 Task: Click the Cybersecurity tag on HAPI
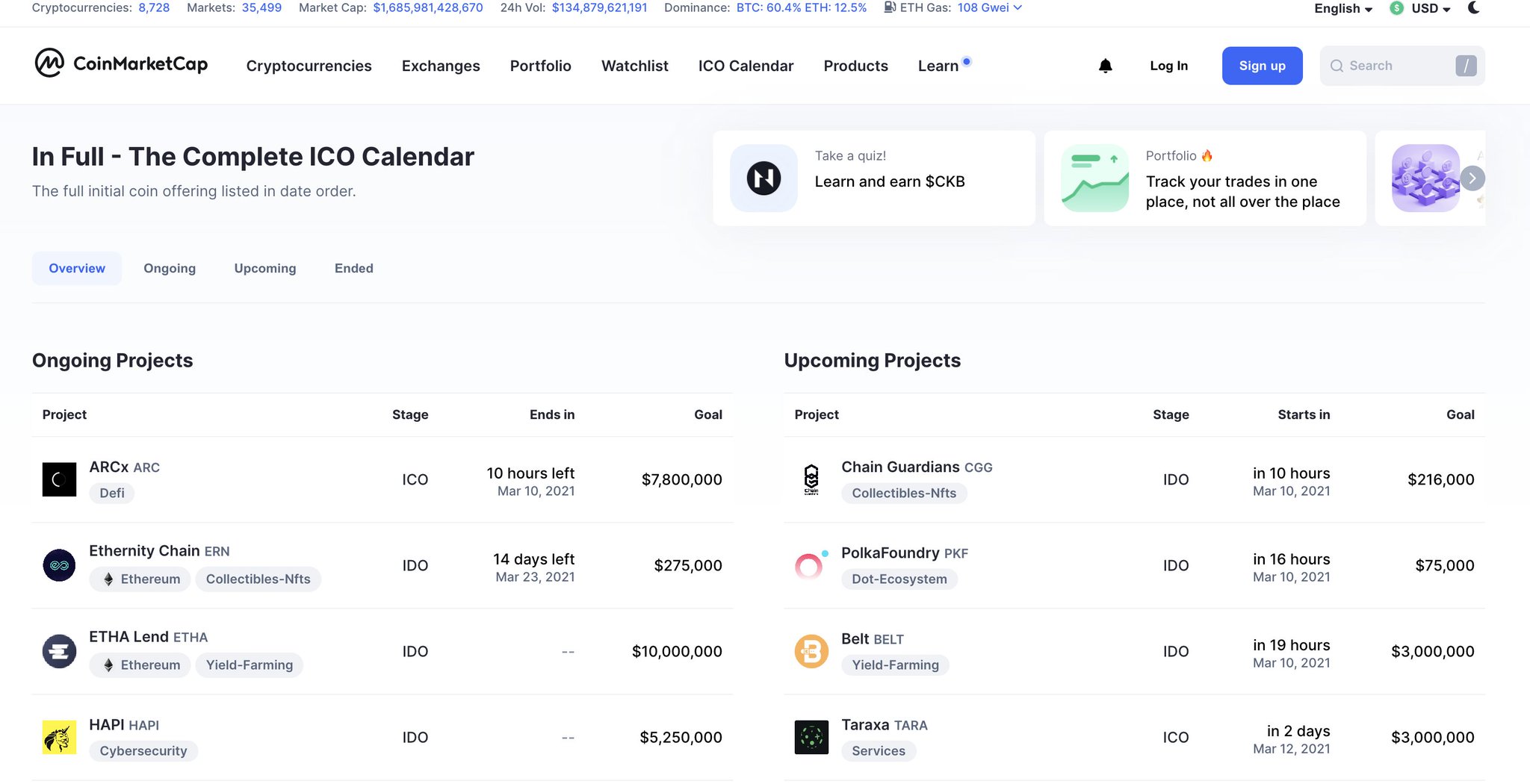point(143,750)
